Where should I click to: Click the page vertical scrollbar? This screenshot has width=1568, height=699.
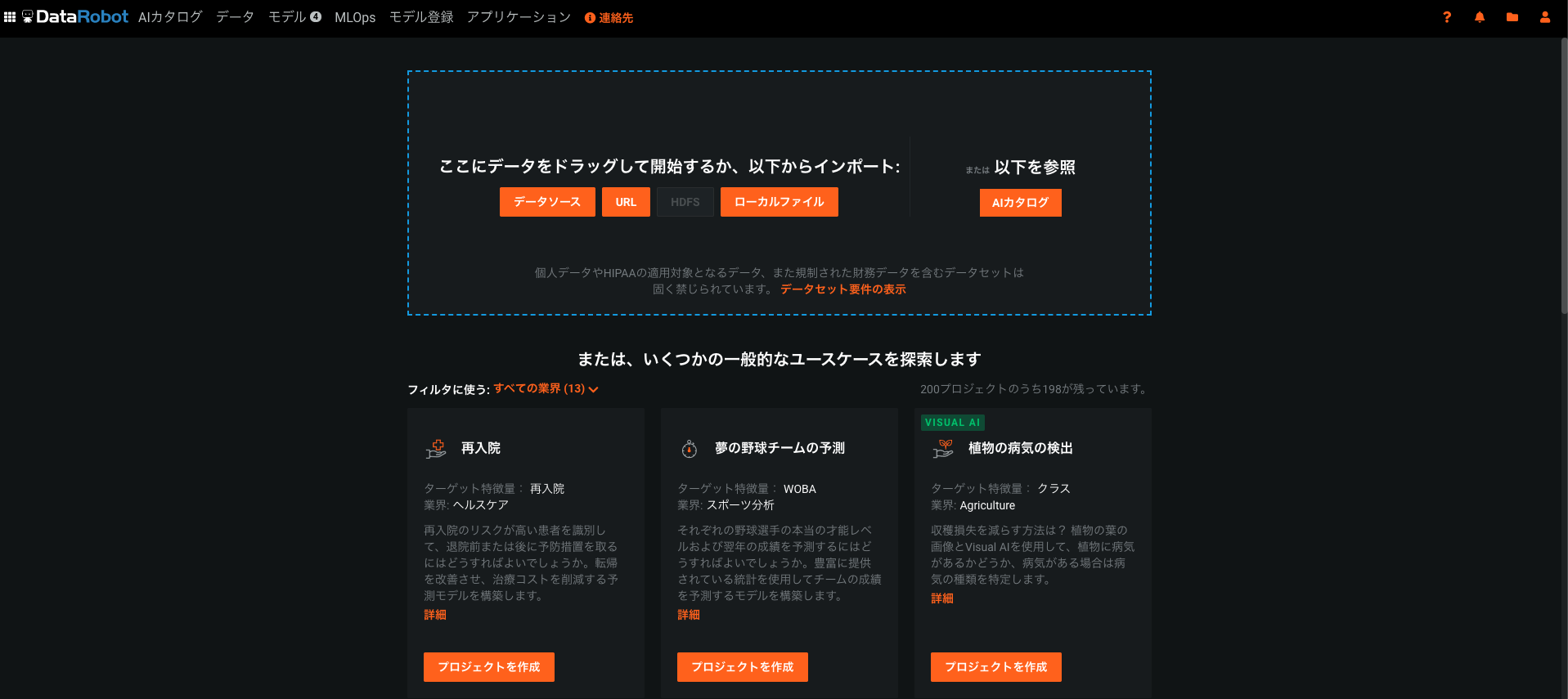(1564, 176)
